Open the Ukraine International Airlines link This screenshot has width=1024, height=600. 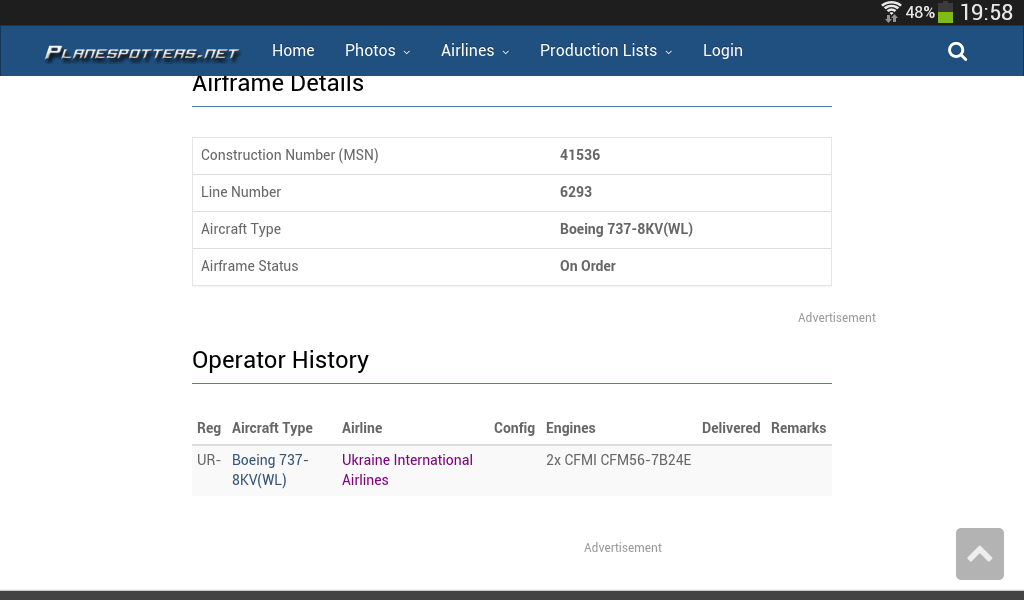coord(406,470)
